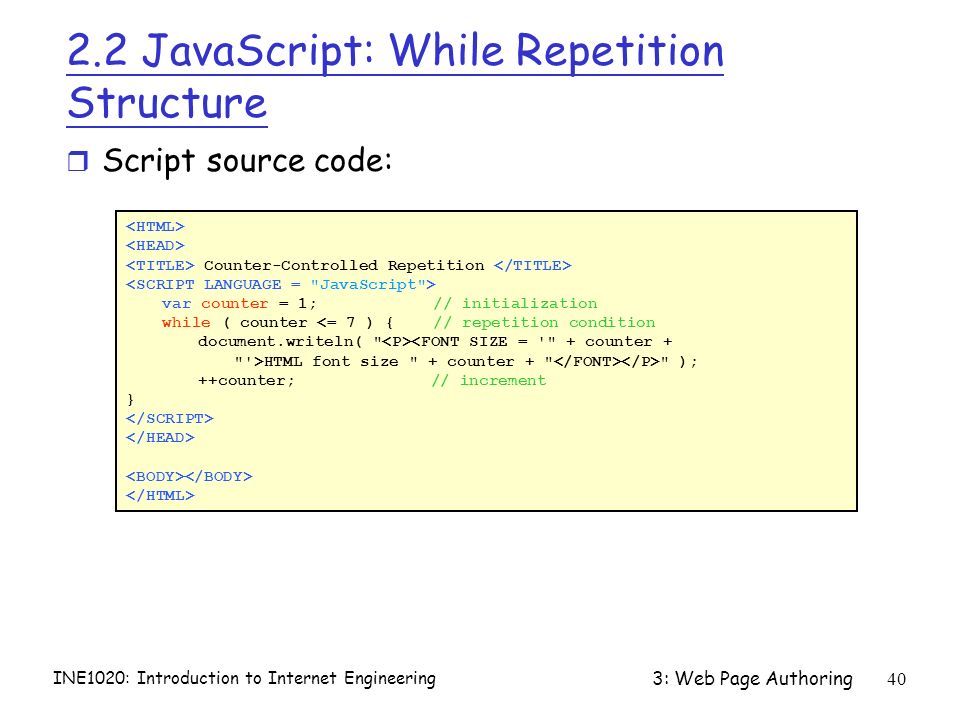Screen dimensions: 960x720
Task: Click the closing brace '}' line
Action: click(x=130, y=400)
